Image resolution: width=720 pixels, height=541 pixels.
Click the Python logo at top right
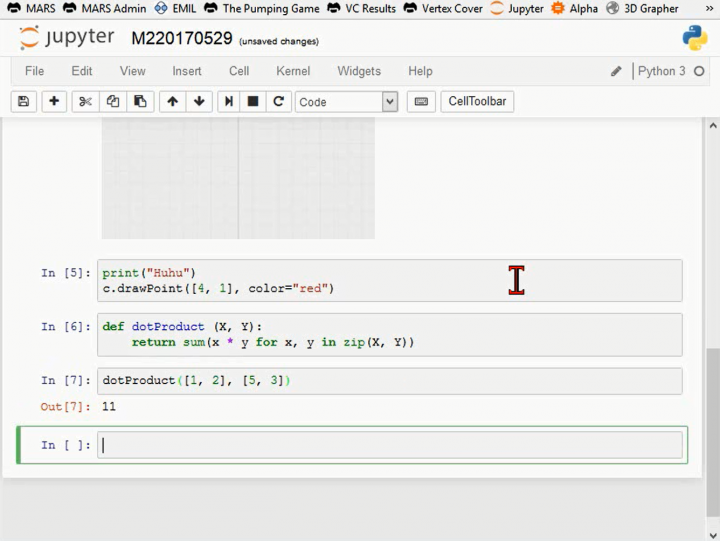[694, 38]
